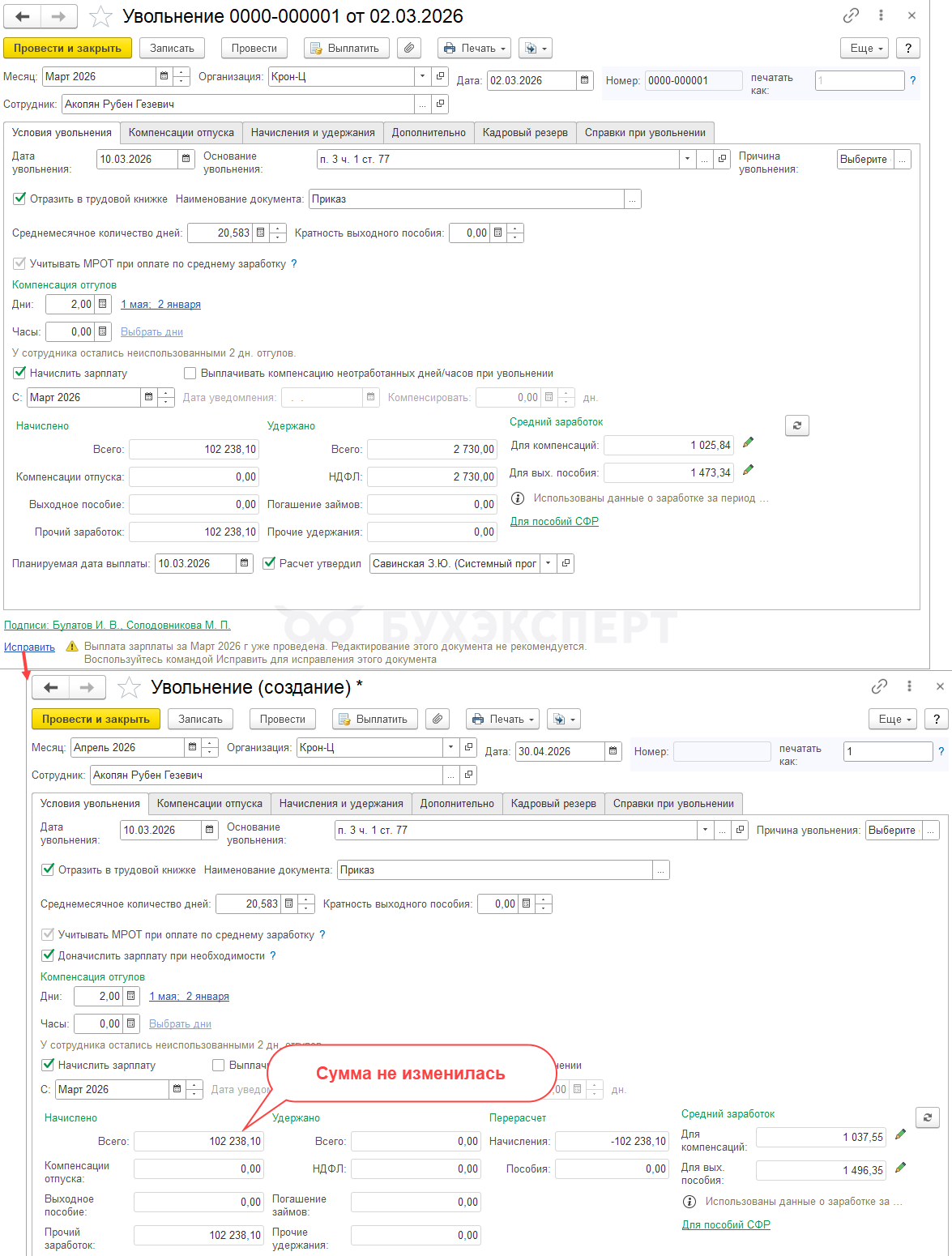
Task: Add top document to favorites with the star icon
Action: [x=100, y=16]
